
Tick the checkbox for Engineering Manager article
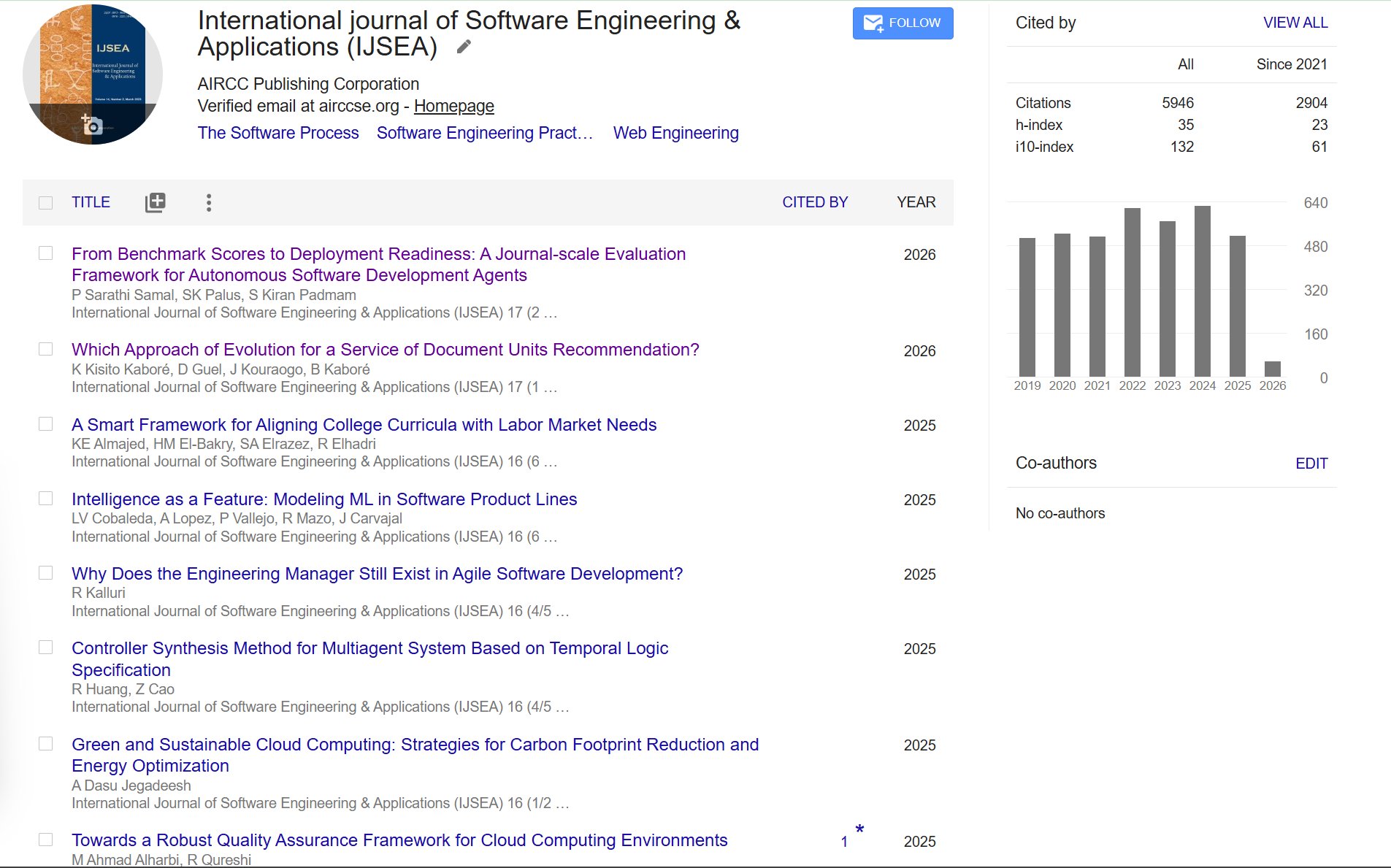(45, 573)
